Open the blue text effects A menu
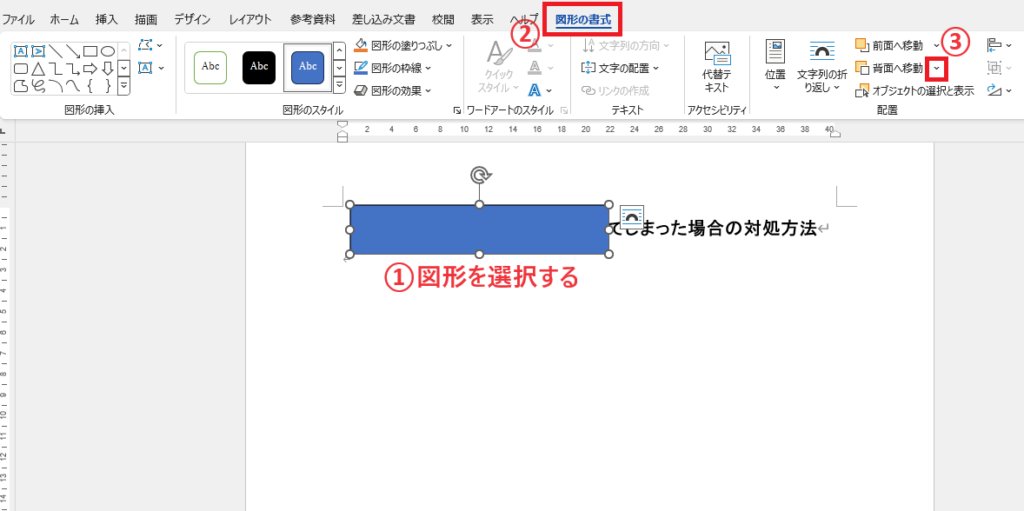The width and height of the screenshot is (1024, 511). point(539,90)
